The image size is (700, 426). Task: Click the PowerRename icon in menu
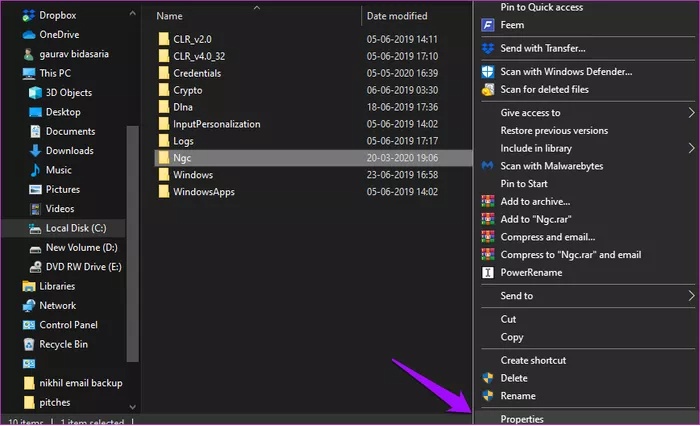click(488, 272)
